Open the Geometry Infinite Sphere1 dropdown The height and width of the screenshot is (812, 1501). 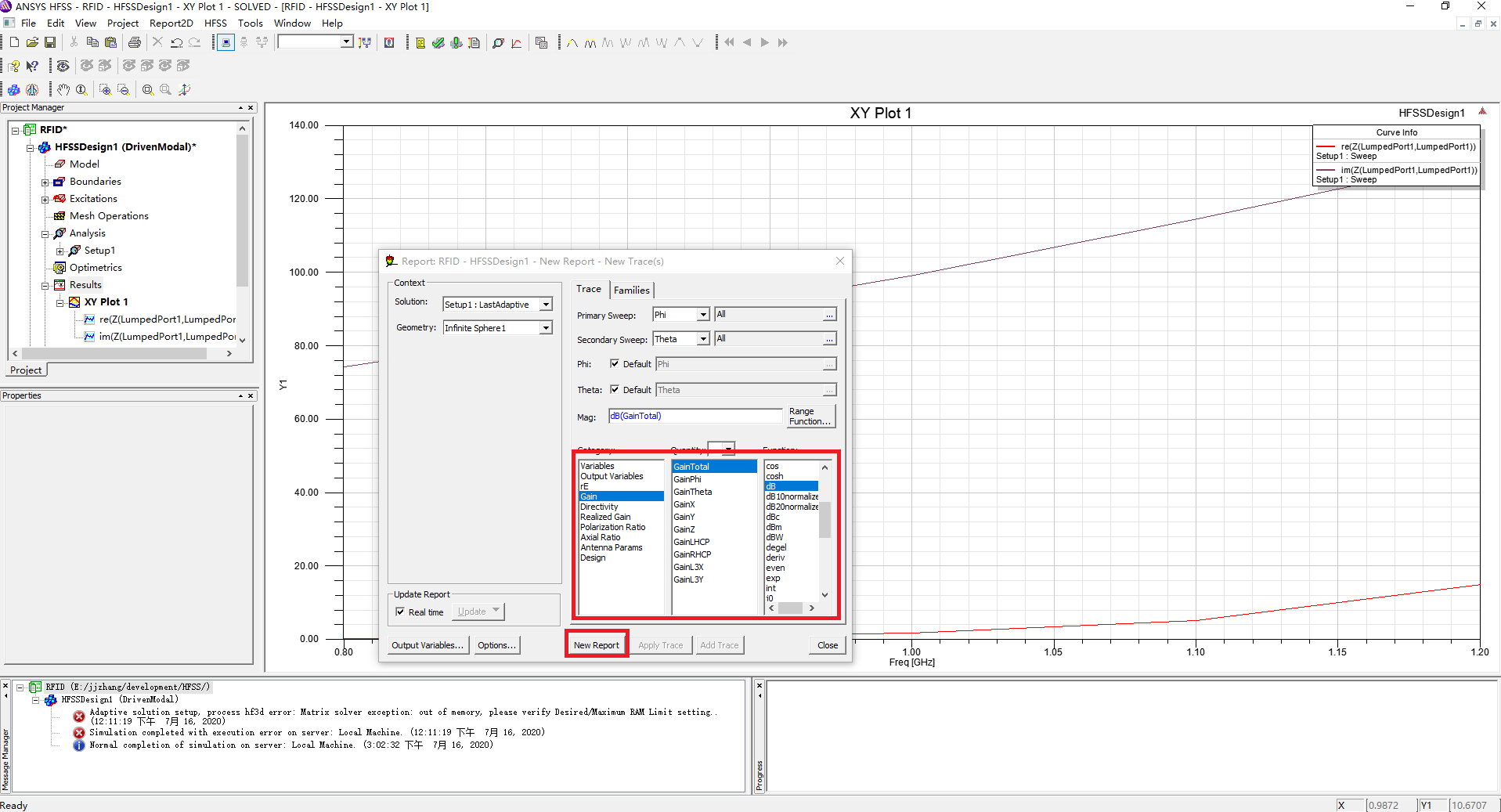coord(546,328)
